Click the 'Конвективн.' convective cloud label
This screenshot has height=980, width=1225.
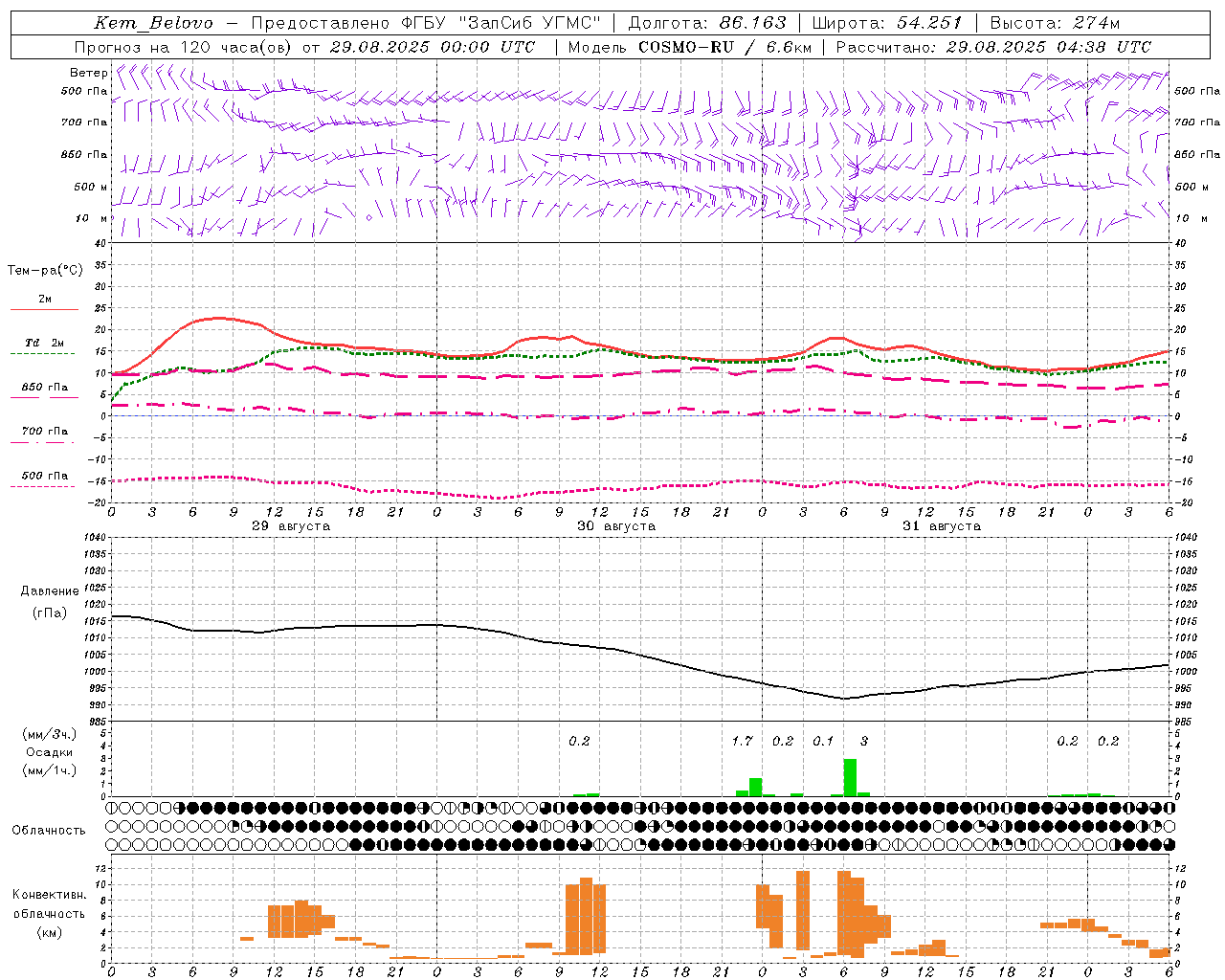(x=49, y=895)
